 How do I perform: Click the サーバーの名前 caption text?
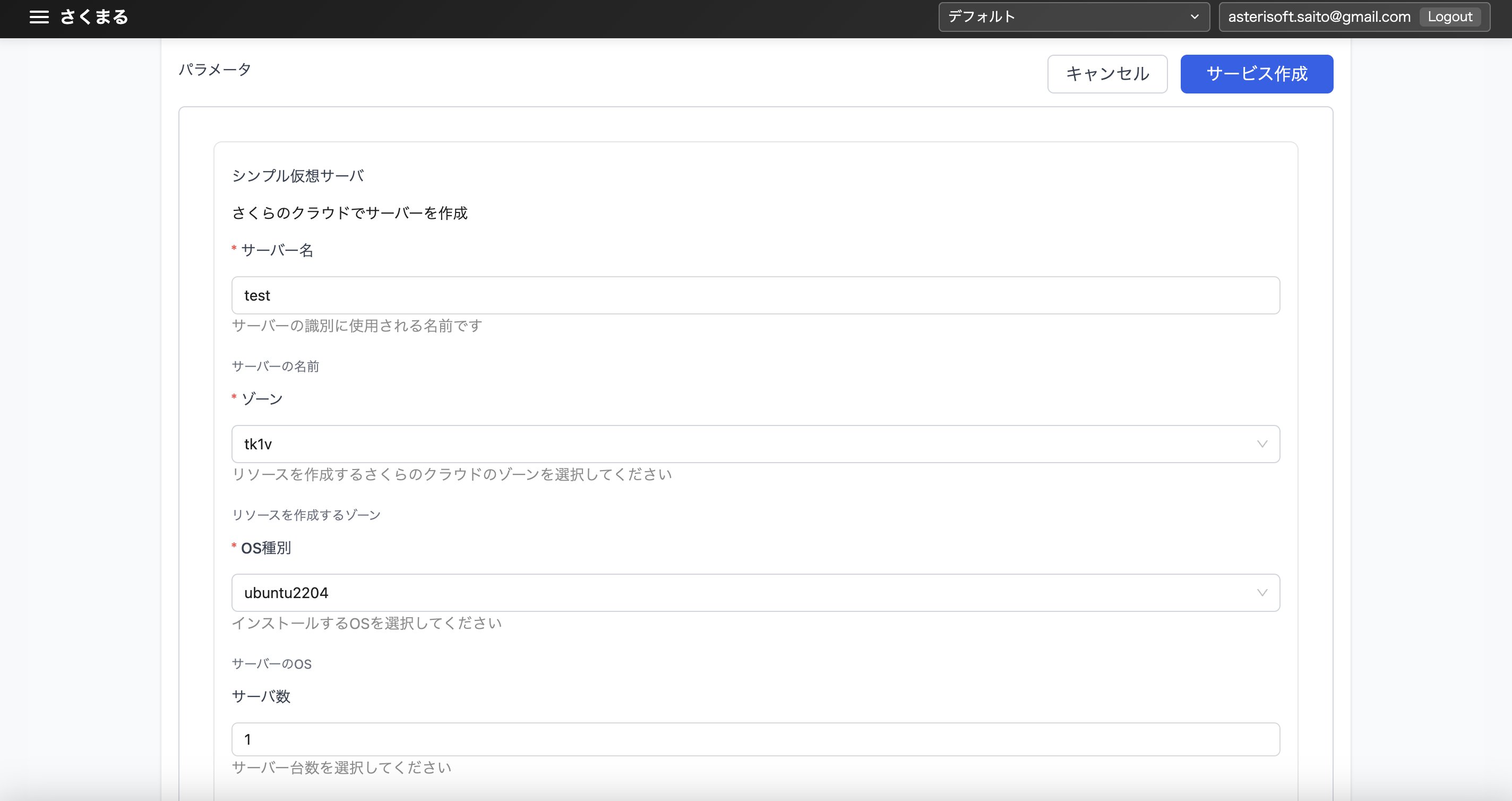pos(276,367)
